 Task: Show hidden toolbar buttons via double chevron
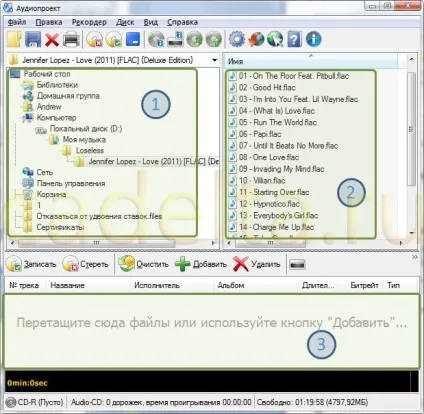point(415,257)
